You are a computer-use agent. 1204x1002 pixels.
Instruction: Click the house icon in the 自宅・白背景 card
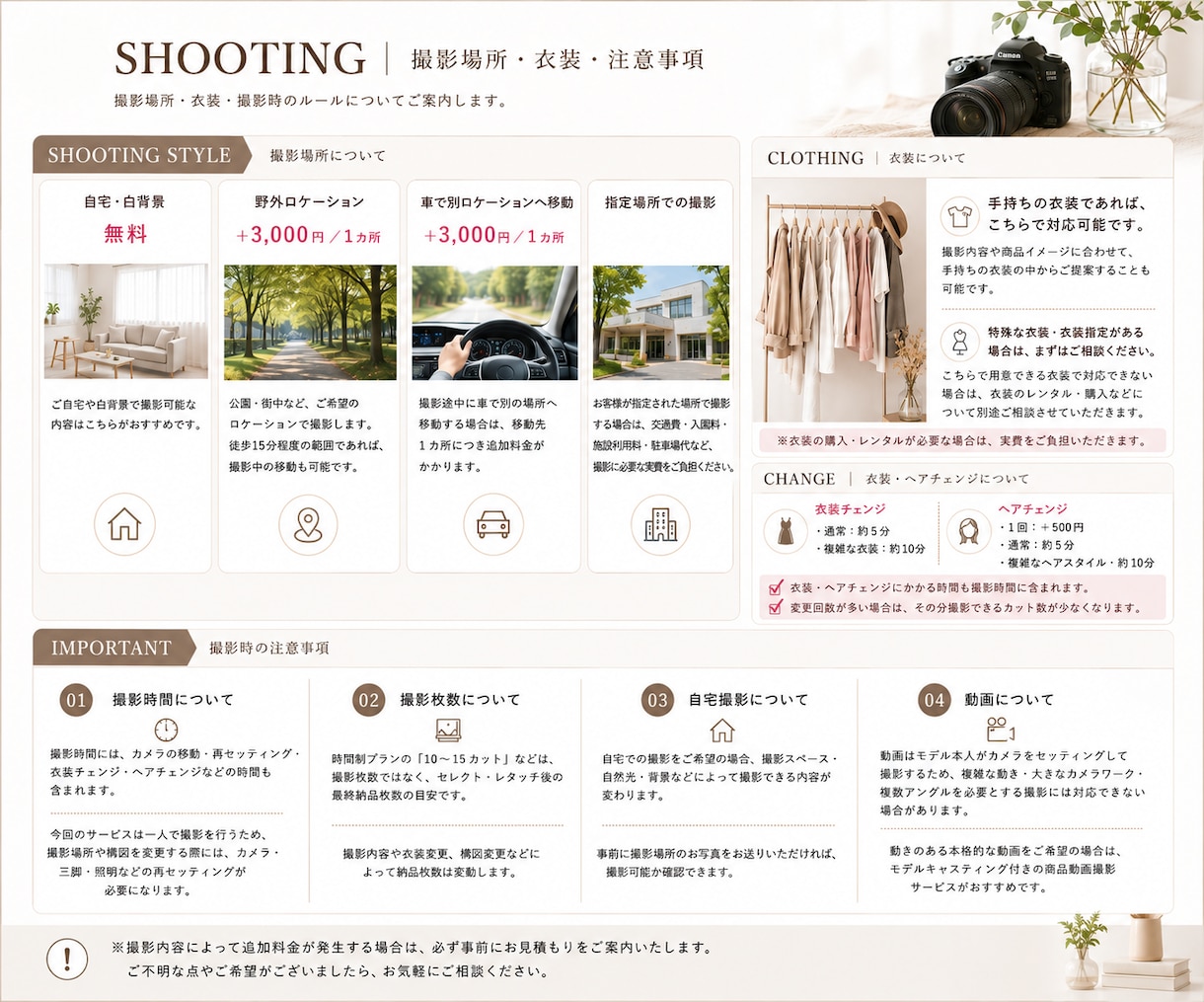point(124,524)
